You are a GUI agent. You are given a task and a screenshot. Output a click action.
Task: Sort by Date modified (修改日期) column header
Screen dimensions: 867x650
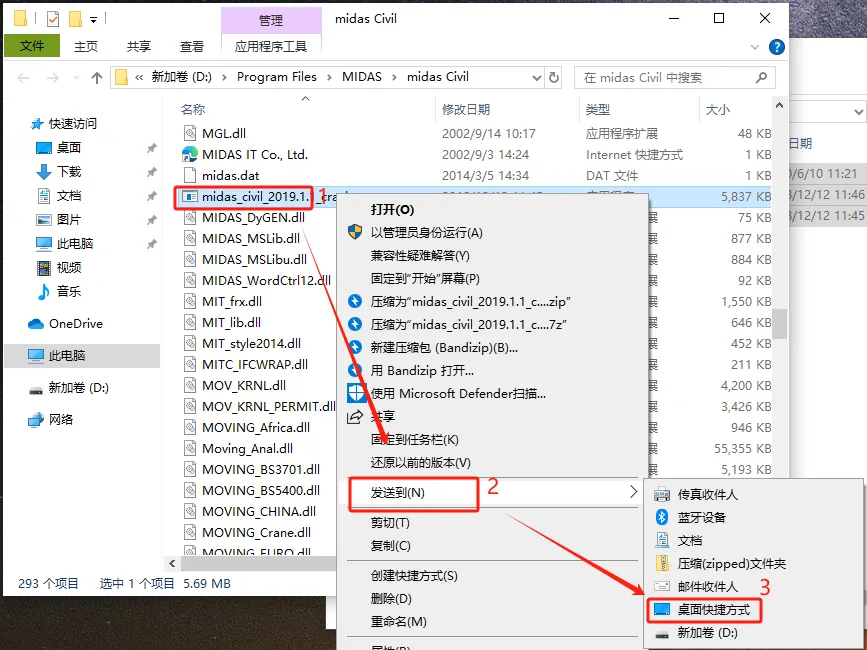coord(466,109)
